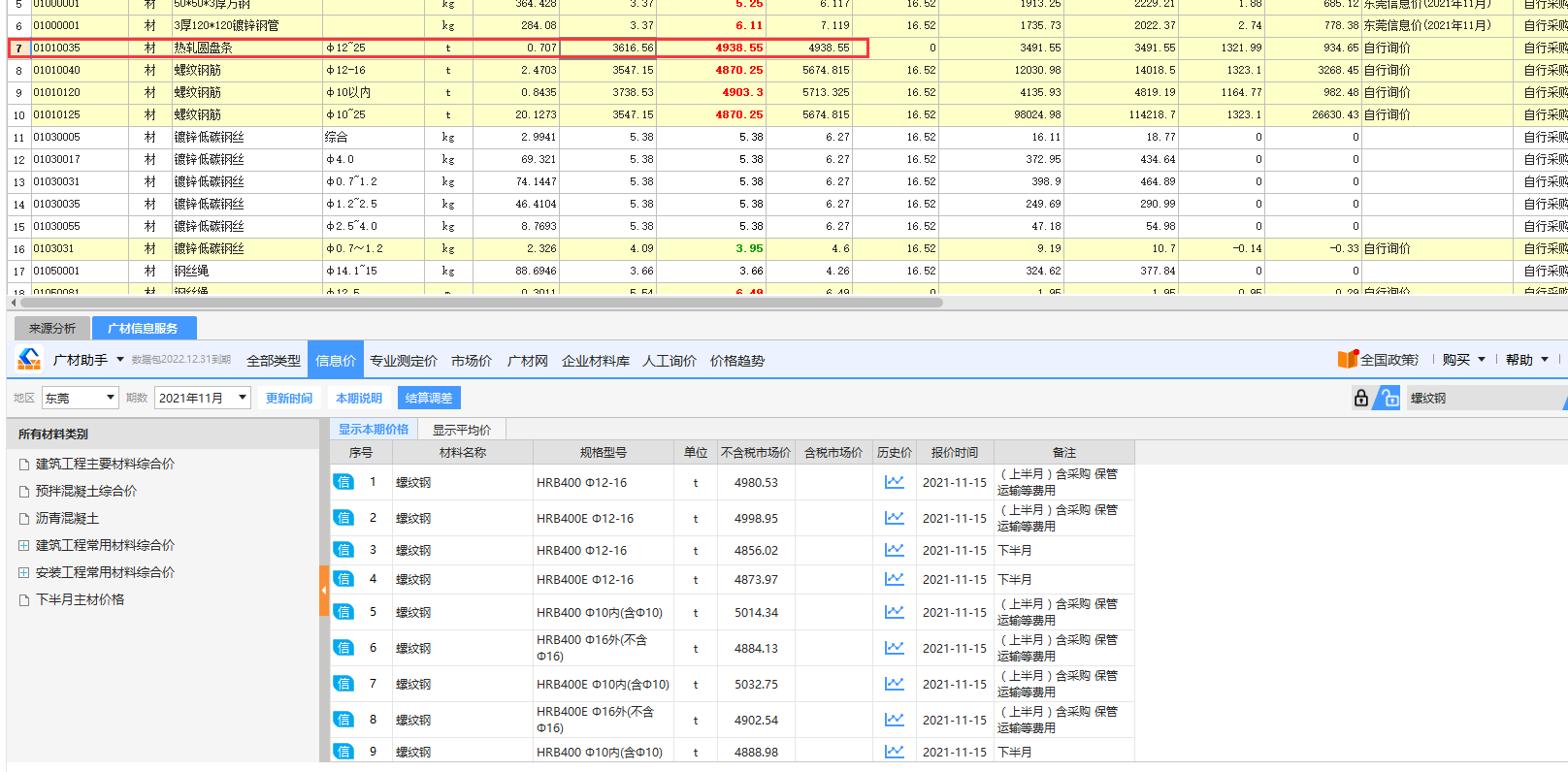Viewport: 1568px width, 772px height.
Task: Open the history price chart for row 8
Action: click(x=894, y=720)
